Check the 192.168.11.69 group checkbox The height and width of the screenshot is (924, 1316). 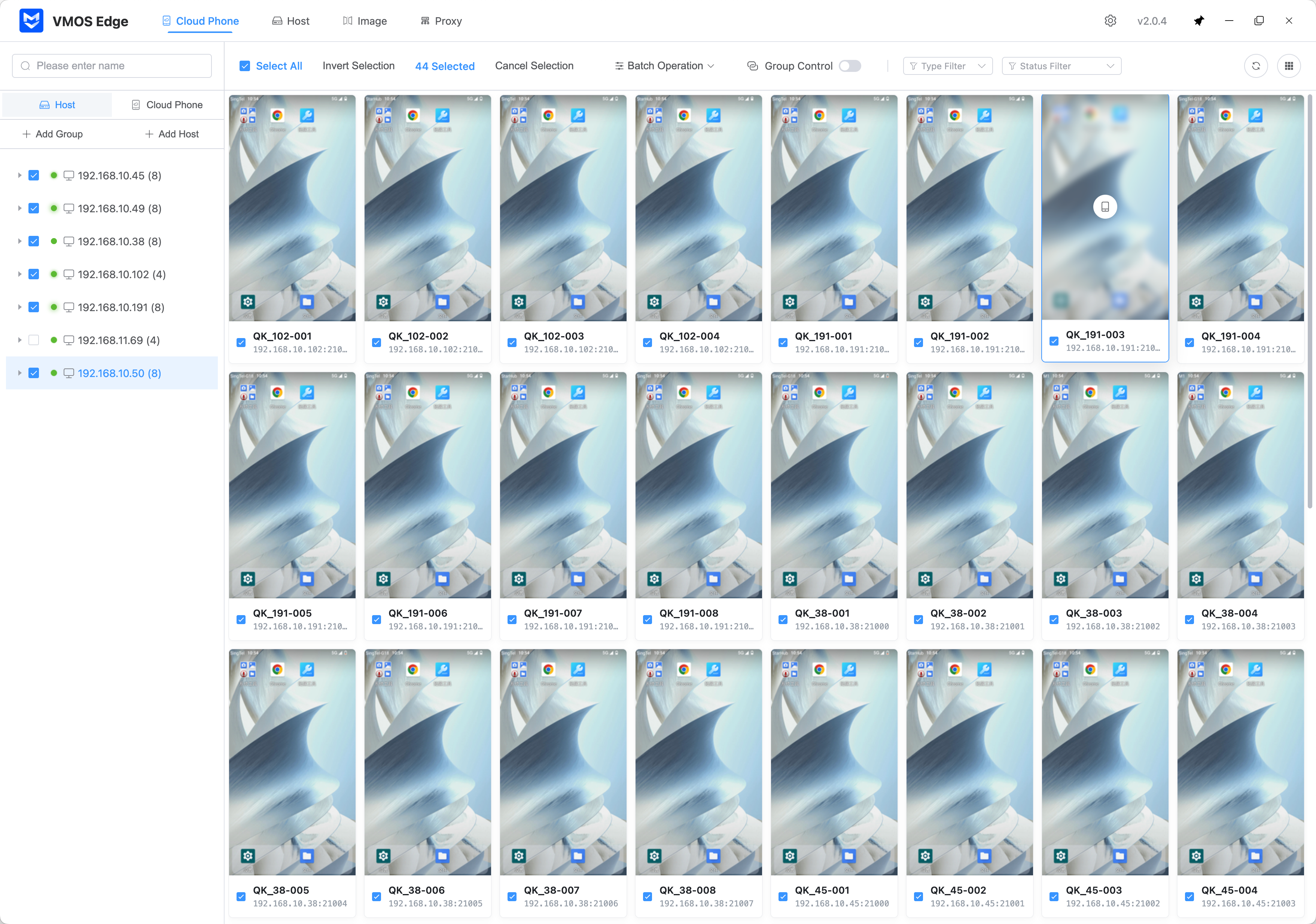[x=34, y=340]
